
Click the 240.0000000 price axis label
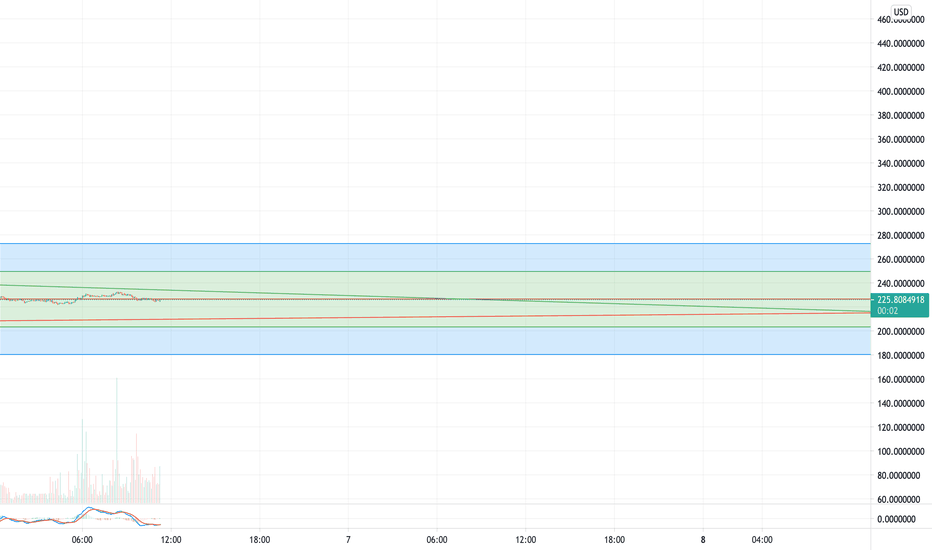pos(901,284)
